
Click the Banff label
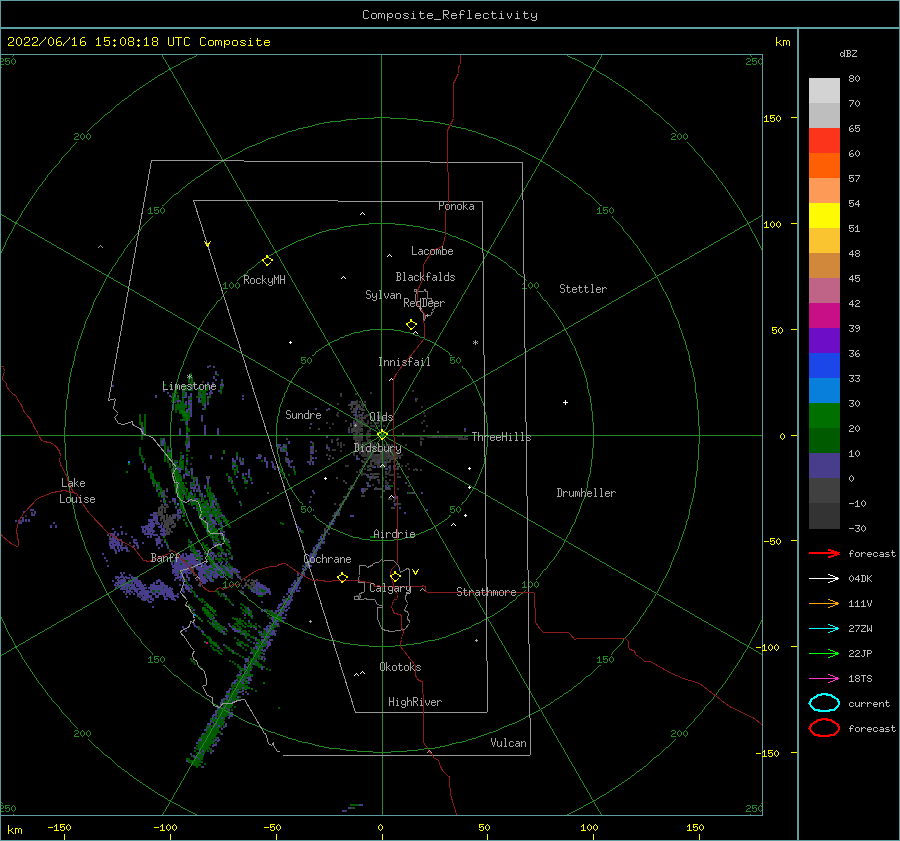pyautogui.click(x=165, y=558)
